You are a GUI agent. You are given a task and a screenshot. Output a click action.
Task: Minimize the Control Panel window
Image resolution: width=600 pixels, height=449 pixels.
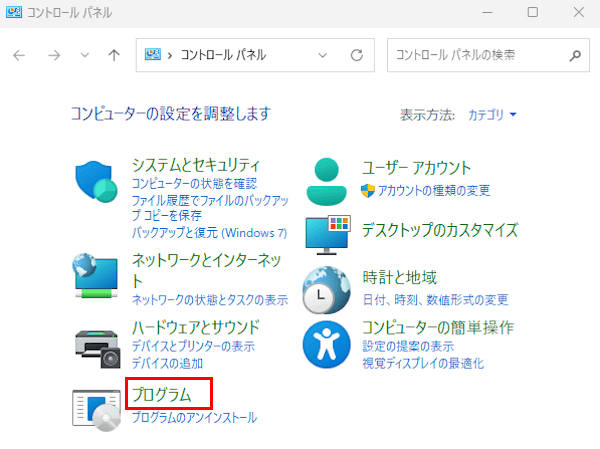[x=487, y=12]
